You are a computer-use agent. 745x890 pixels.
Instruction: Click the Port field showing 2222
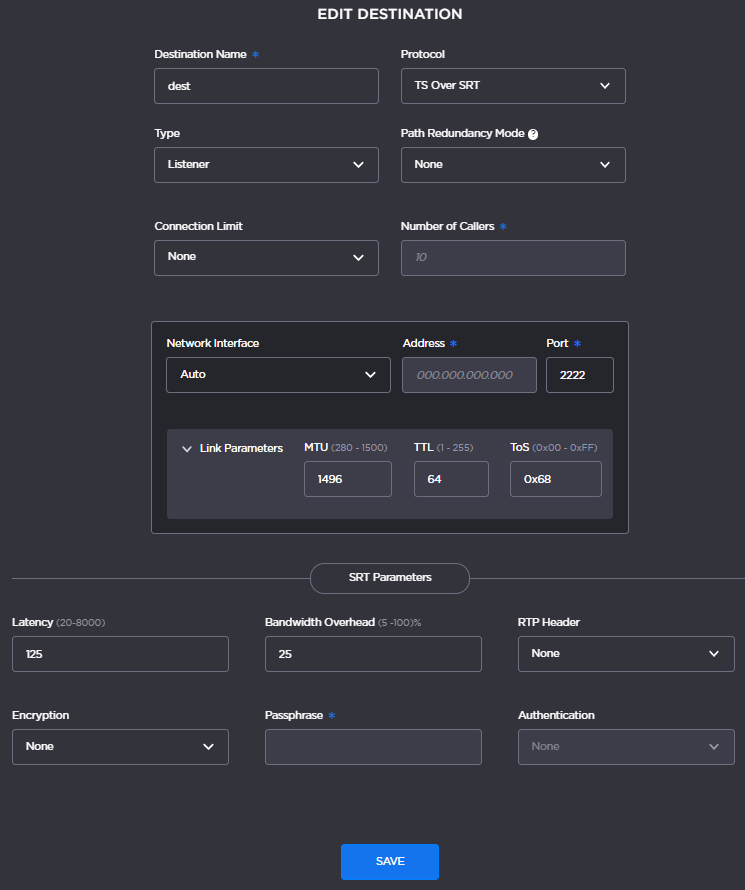(580, 374)
